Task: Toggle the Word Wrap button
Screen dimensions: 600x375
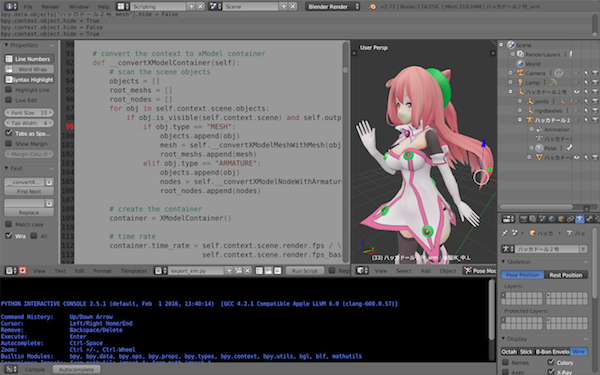Action: (29, 69)
